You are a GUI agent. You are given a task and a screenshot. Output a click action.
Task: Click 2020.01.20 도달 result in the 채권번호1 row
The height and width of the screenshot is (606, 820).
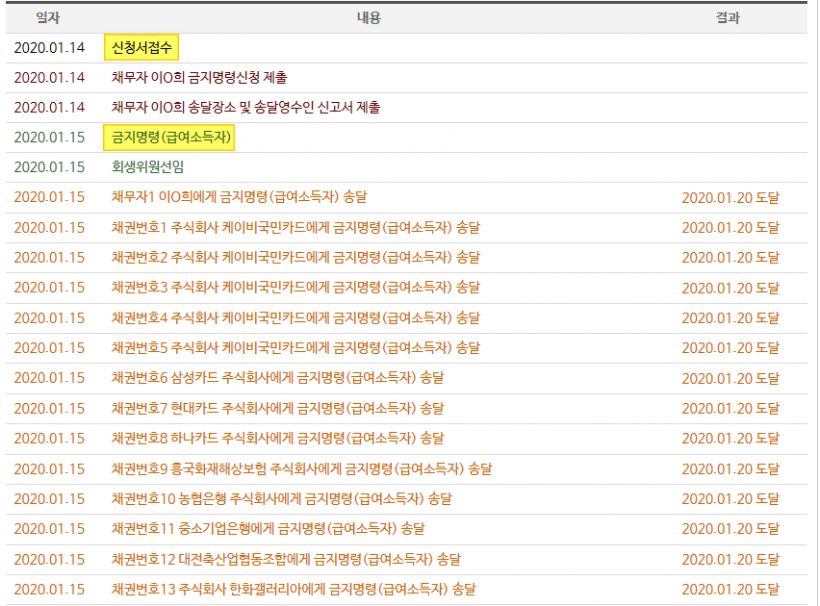tap(731, 227)
